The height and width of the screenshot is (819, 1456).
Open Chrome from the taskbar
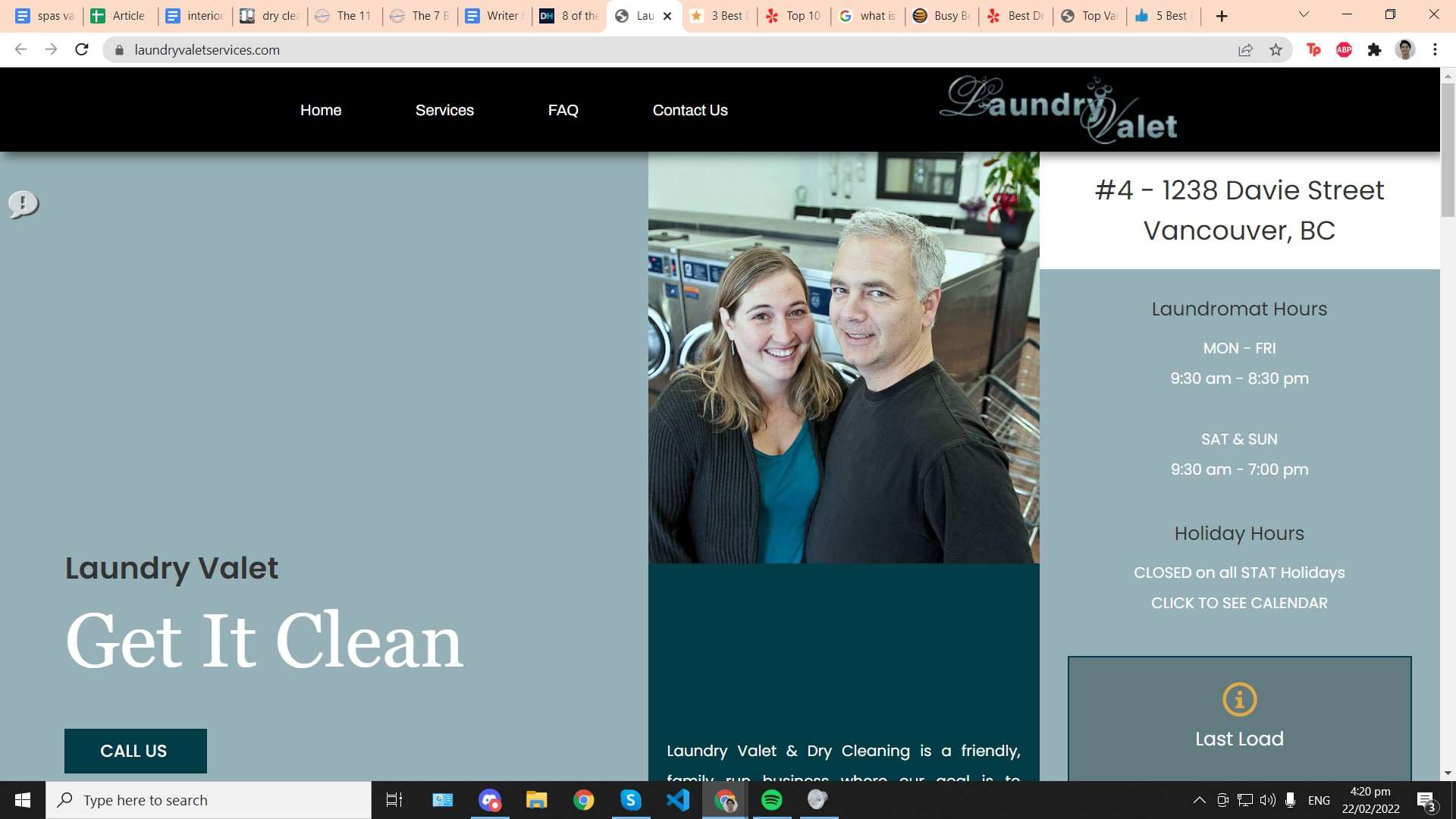(x=583, y=800)
